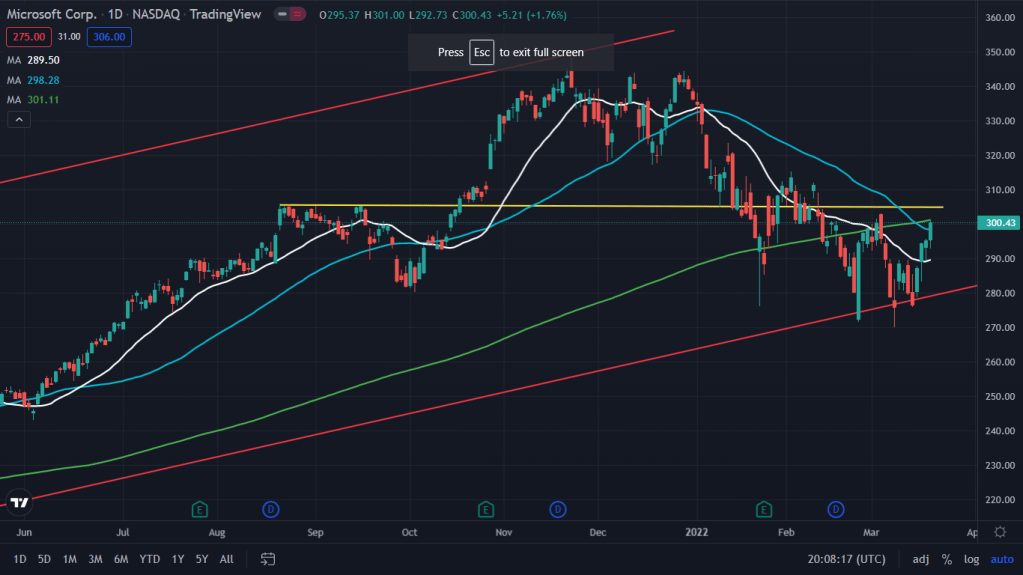The height and width of the screenshot is (575, 1023).
Task: Toggle log scale mode
Action: click(x=970, y=558)
